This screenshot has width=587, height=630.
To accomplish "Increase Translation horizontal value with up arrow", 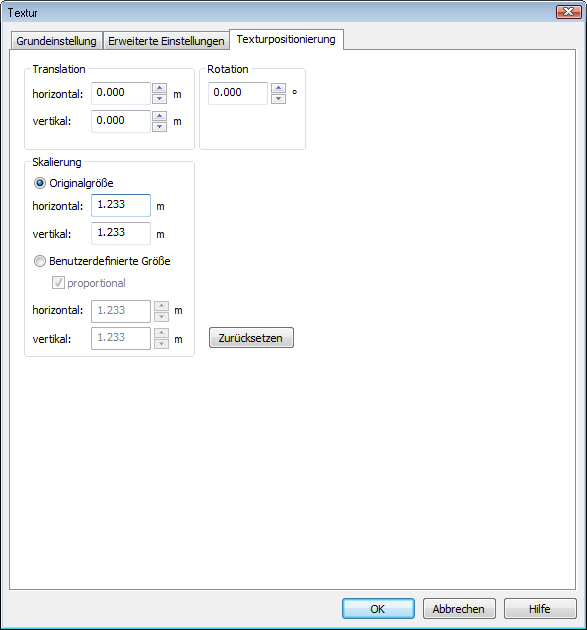I will click(x=160, y=88).
